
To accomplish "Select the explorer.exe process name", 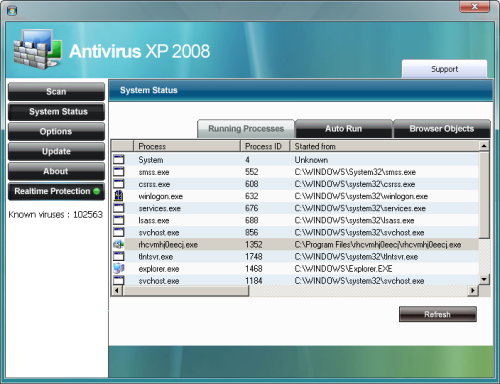I will [159, 269].
